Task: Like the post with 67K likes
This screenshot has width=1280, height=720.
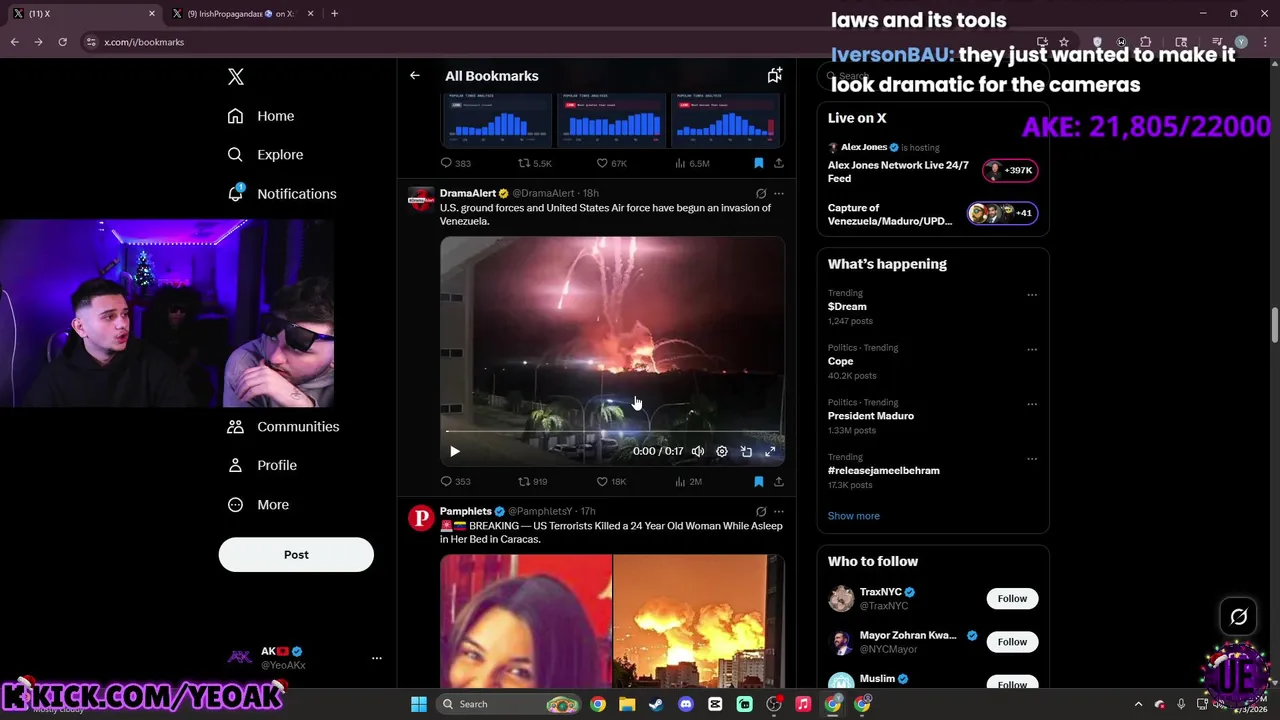Action: [x=611, y=163]
